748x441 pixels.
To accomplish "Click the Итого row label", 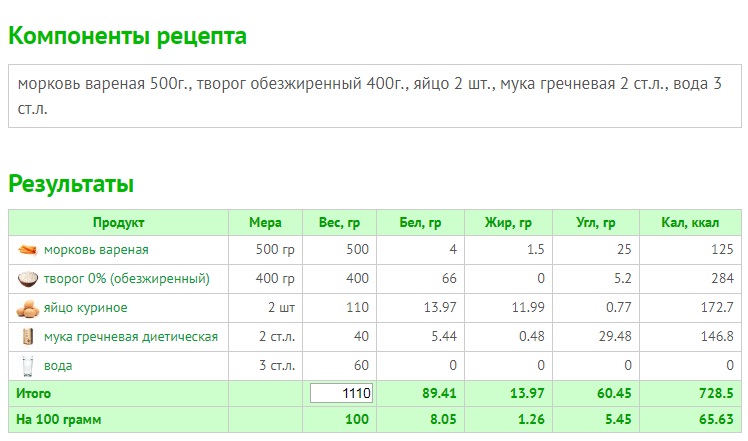I will pyautogui.click(x=33, y=394).
